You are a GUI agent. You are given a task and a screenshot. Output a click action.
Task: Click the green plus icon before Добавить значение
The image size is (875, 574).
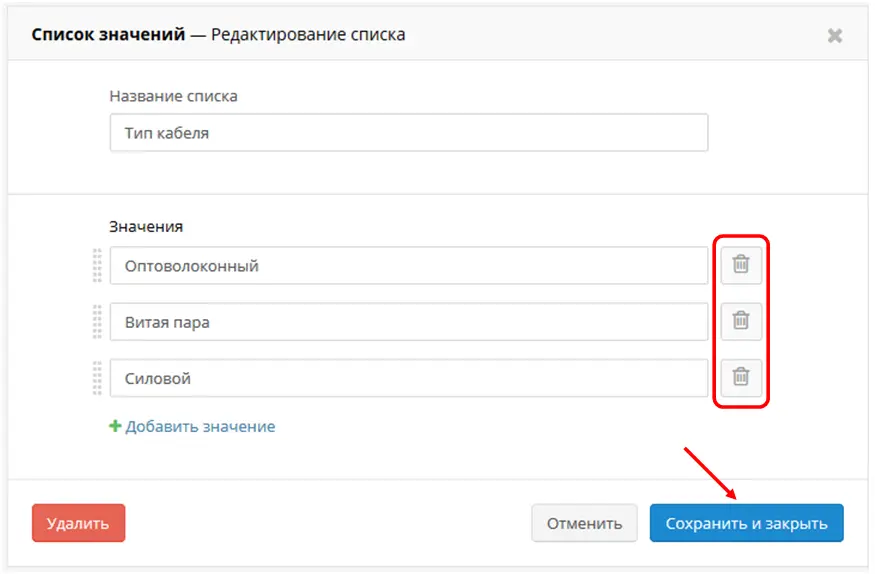click(115, 426)
